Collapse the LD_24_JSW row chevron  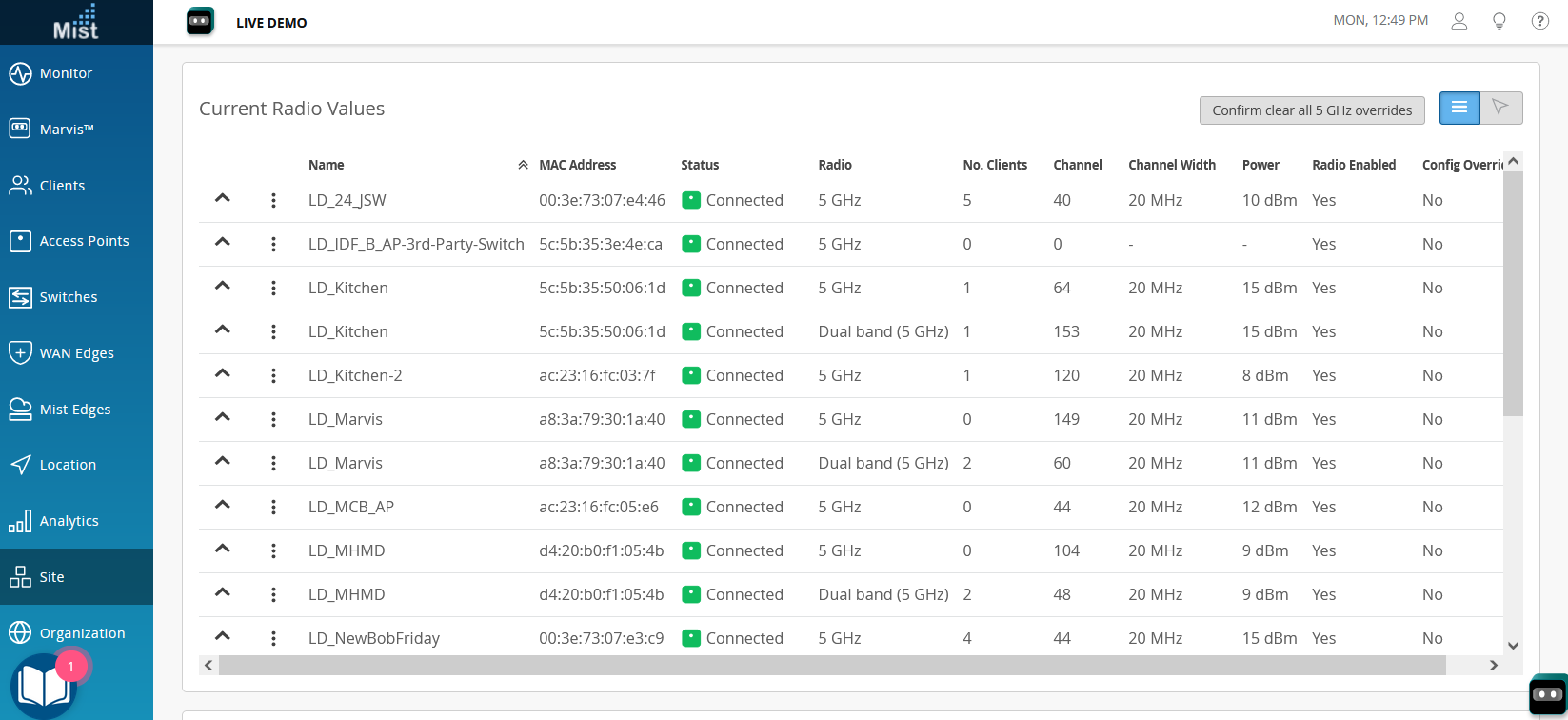coord(223,199)
